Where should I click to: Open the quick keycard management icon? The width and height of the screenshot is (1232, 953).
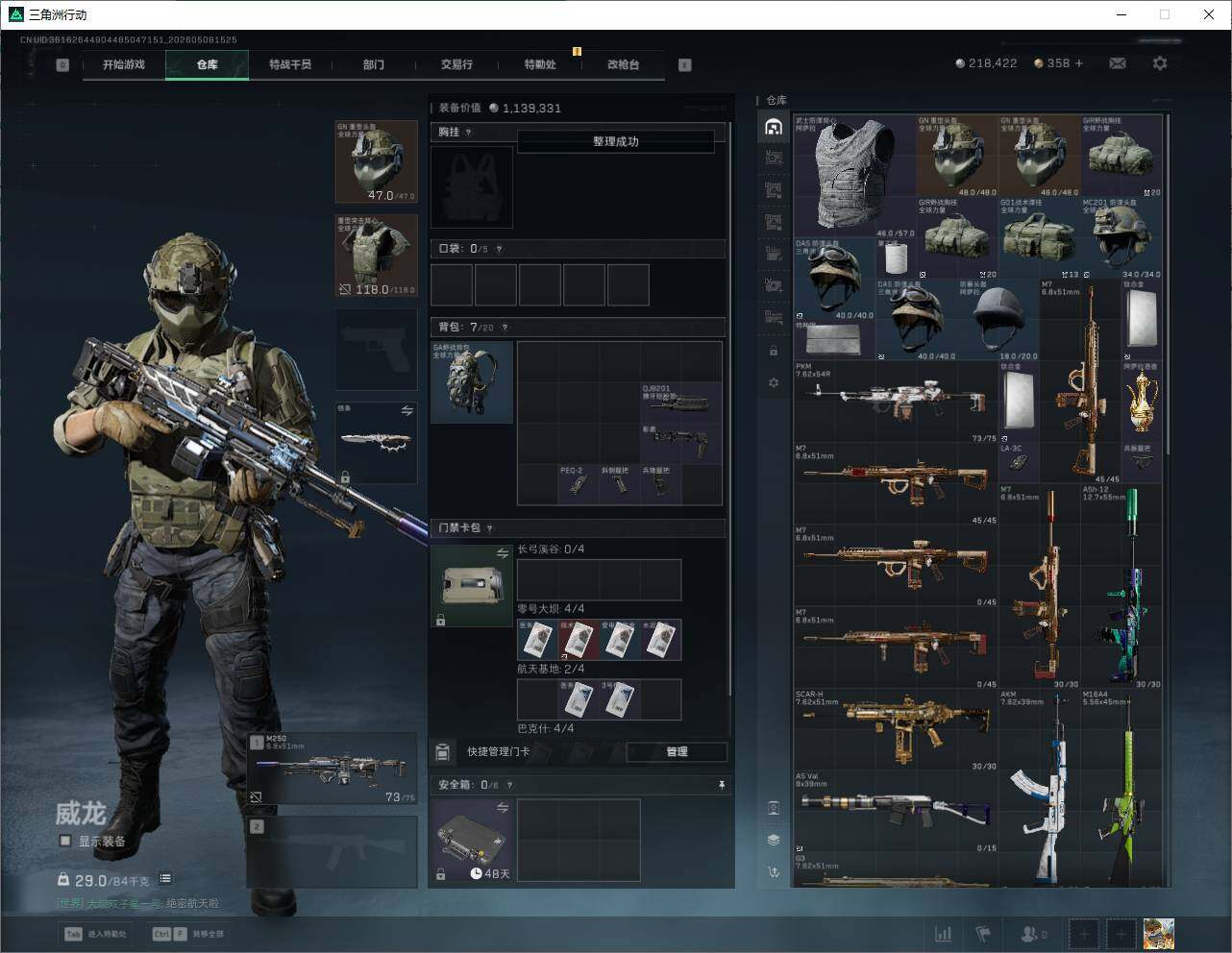443,751
